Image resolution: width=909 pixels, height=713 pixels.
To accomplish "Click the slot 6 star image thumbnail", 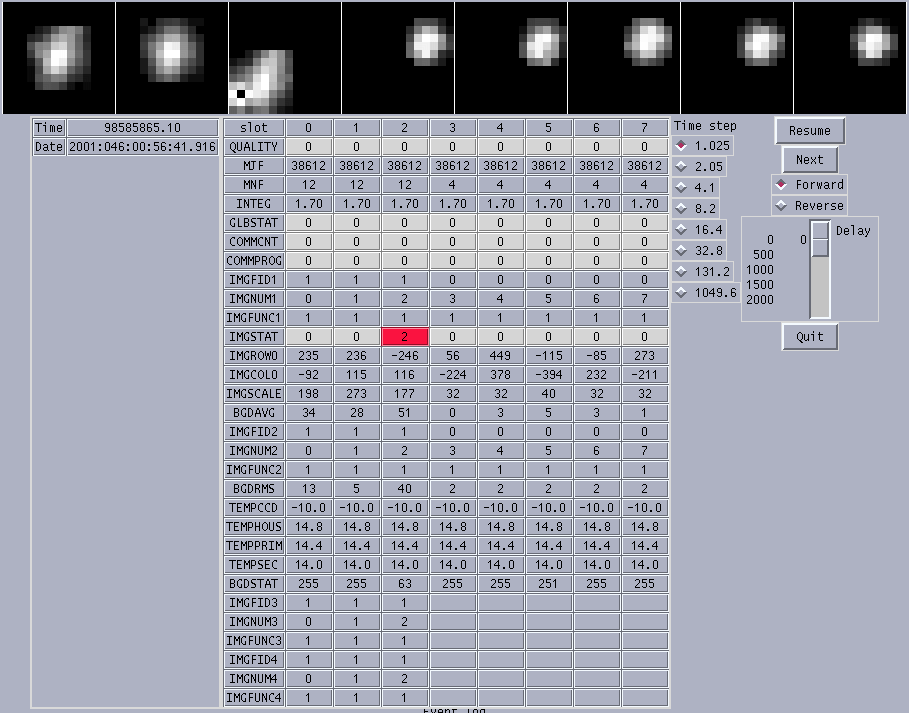I will [x=737, y=58].
